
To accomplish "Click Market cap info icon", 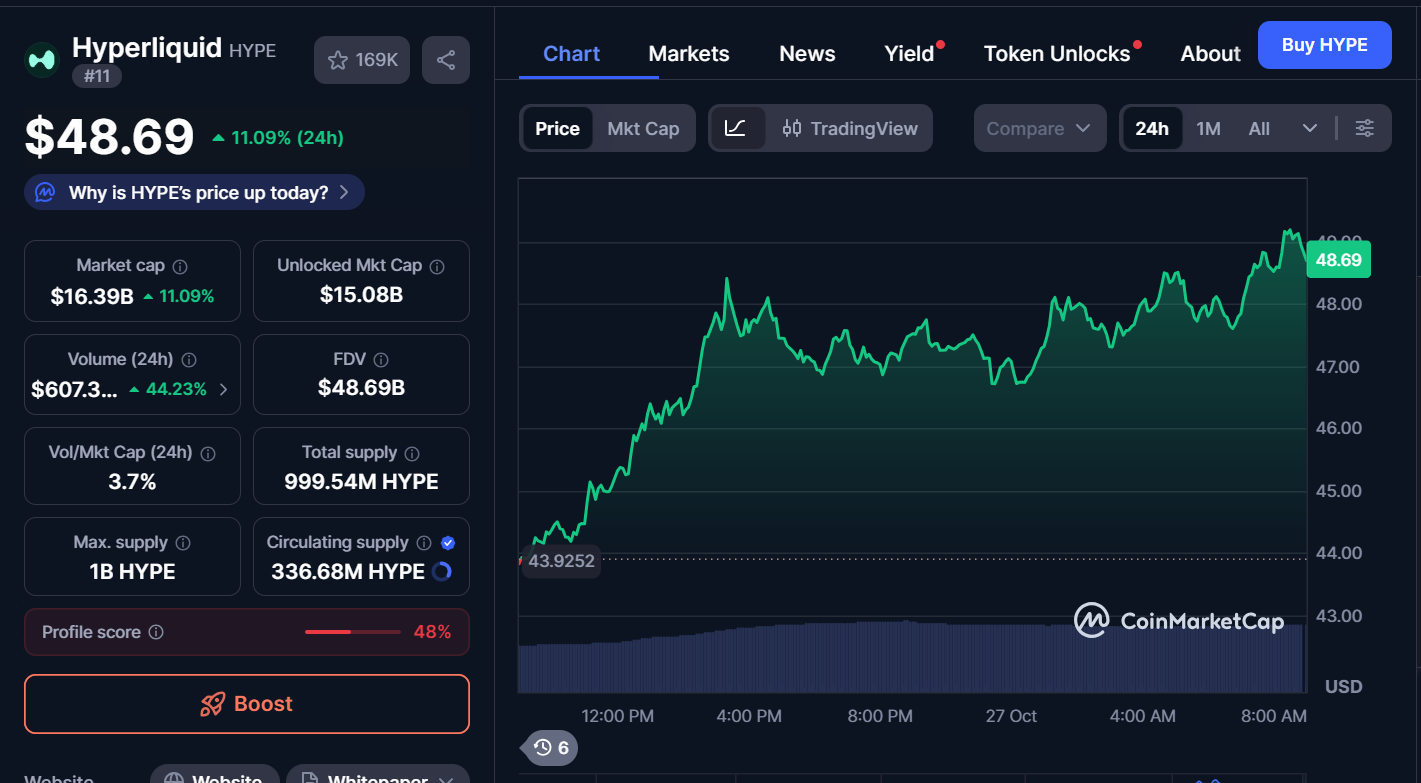I will click(x=180, y=266).
